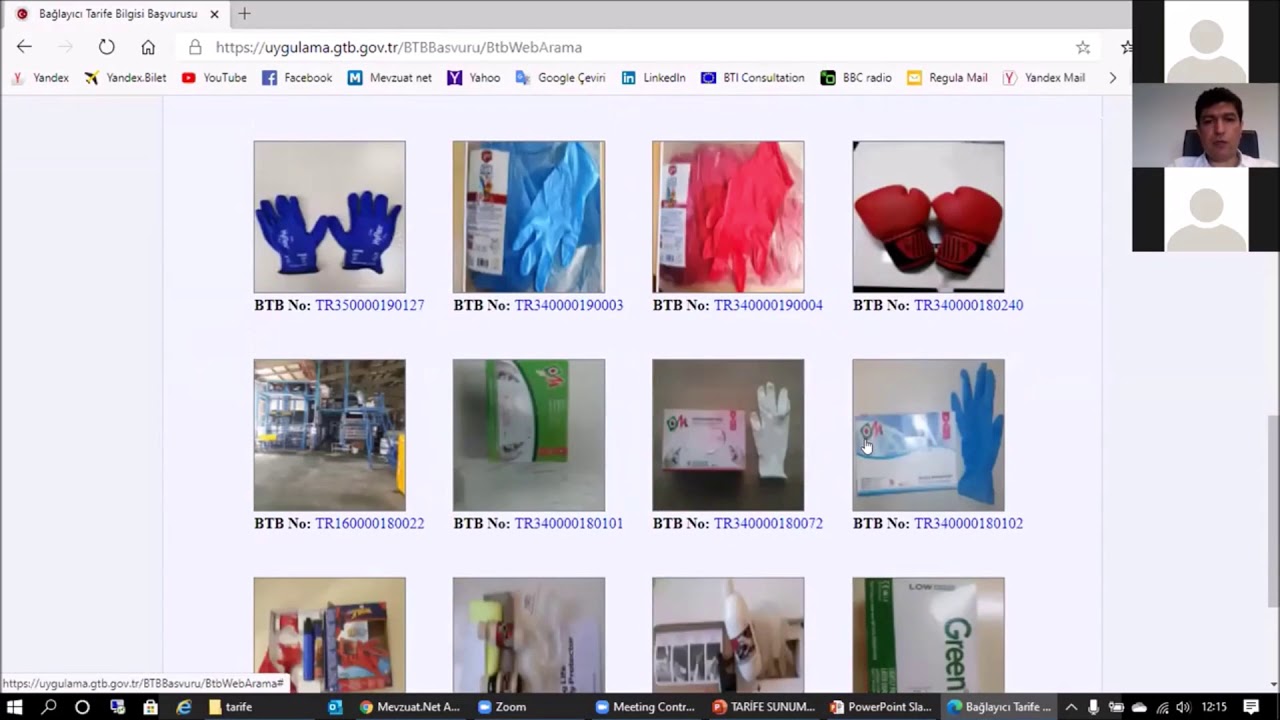Click the red gloves package thumbnail
Viewport: 1280px width, 720px height.
728,217
